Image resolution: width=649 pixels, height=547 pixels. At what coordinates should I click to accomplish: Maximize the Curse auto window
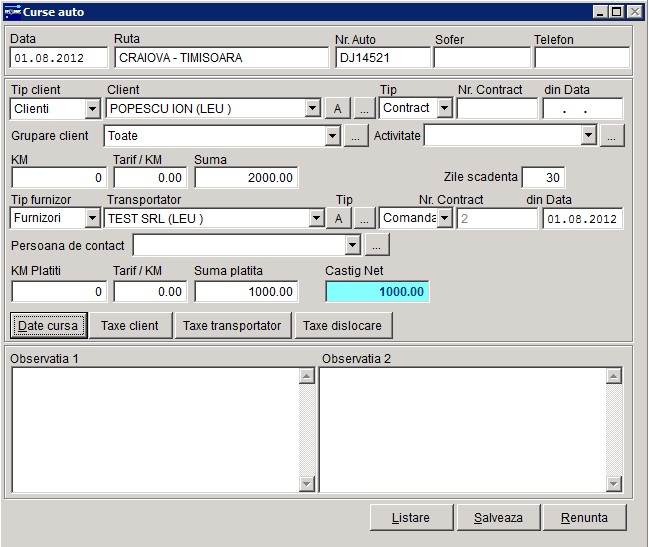[616, 12]
